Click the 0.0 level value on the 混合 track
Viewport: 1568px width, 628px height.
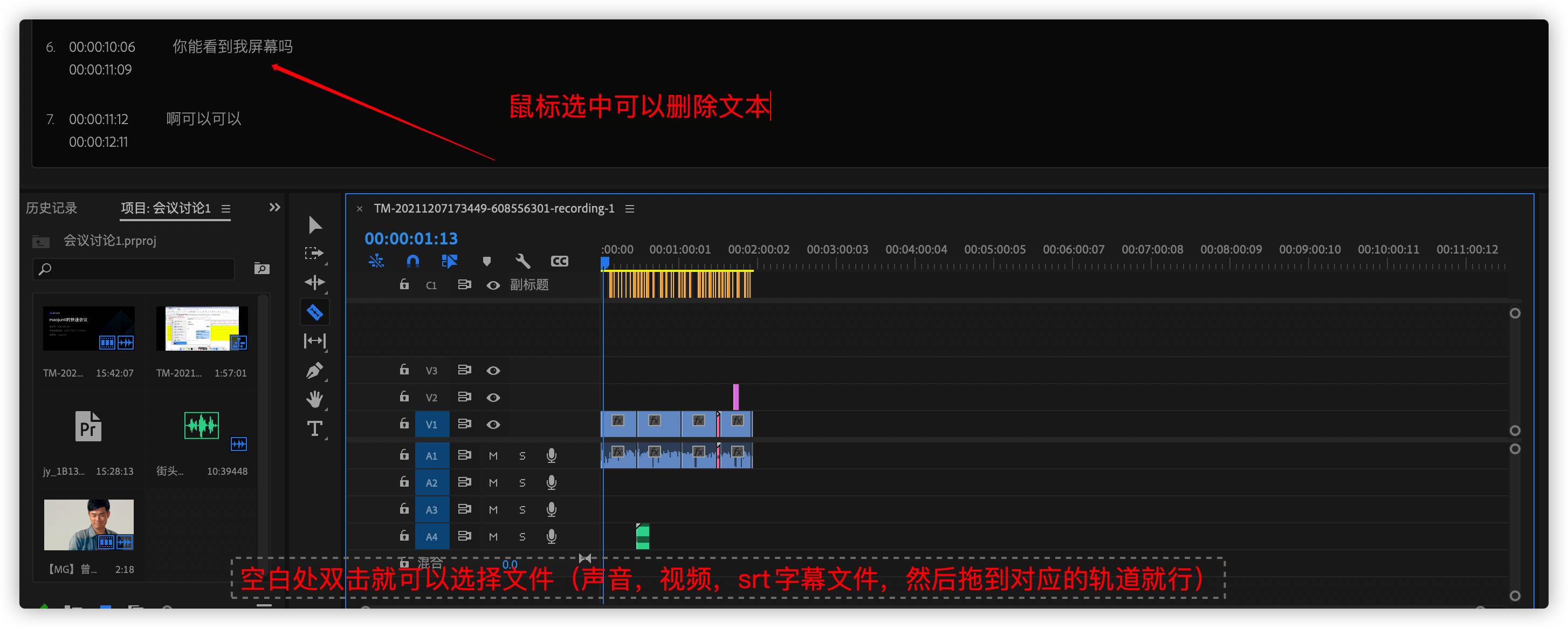click(510, 564)
